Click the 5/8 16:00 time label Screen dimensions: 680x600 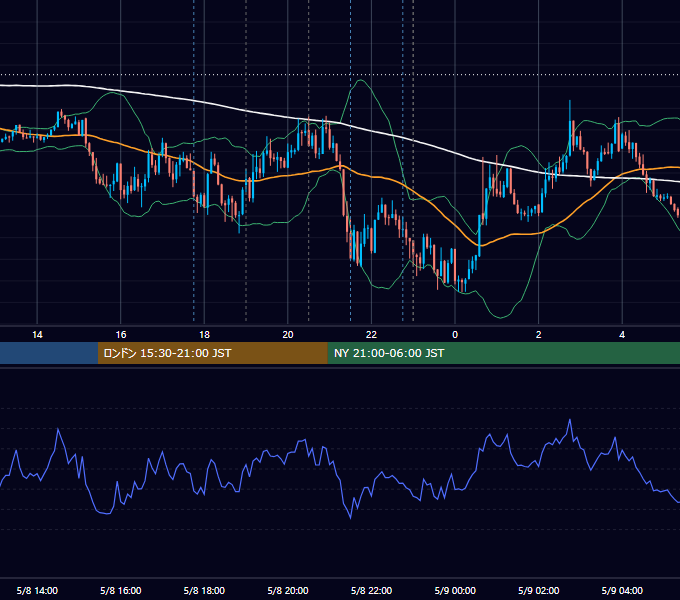[121, 590]
